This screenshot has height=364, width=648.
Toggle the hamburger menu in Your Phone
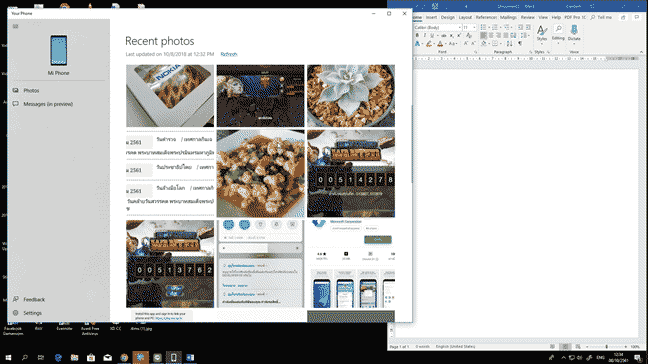point(16,26)
